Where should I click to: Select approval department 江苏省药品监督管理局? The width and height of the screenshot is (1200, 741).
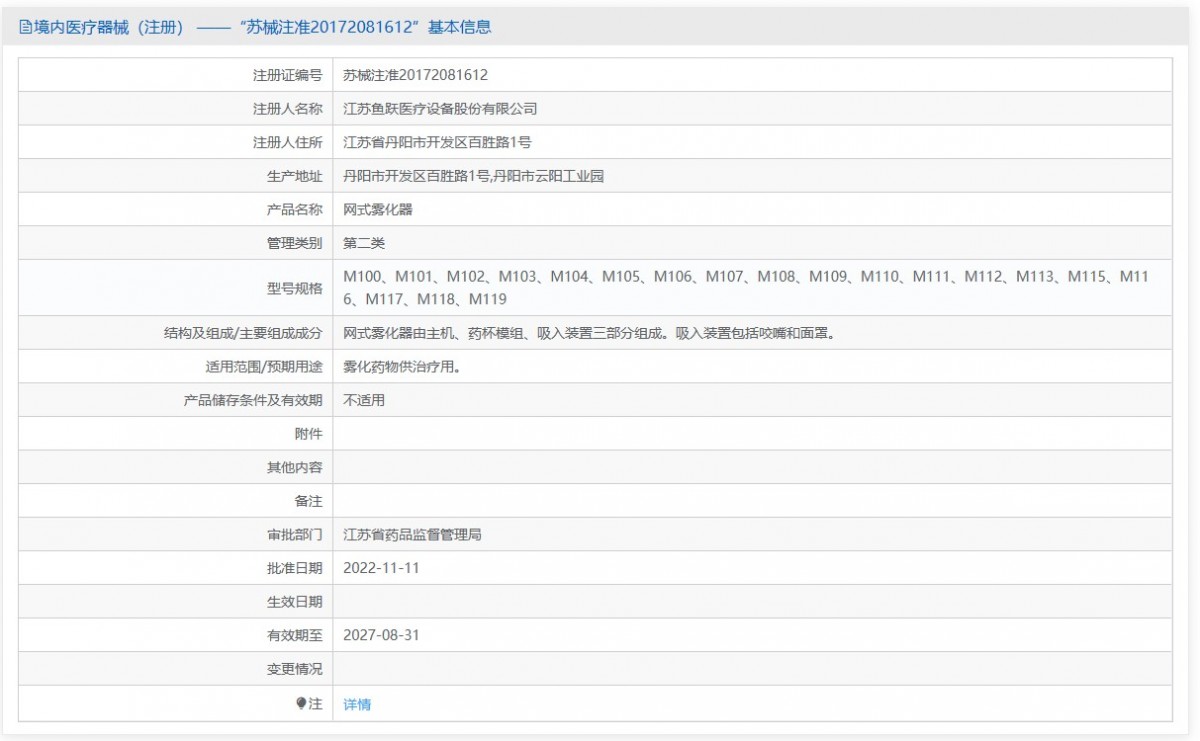click(x=412, y=535)
